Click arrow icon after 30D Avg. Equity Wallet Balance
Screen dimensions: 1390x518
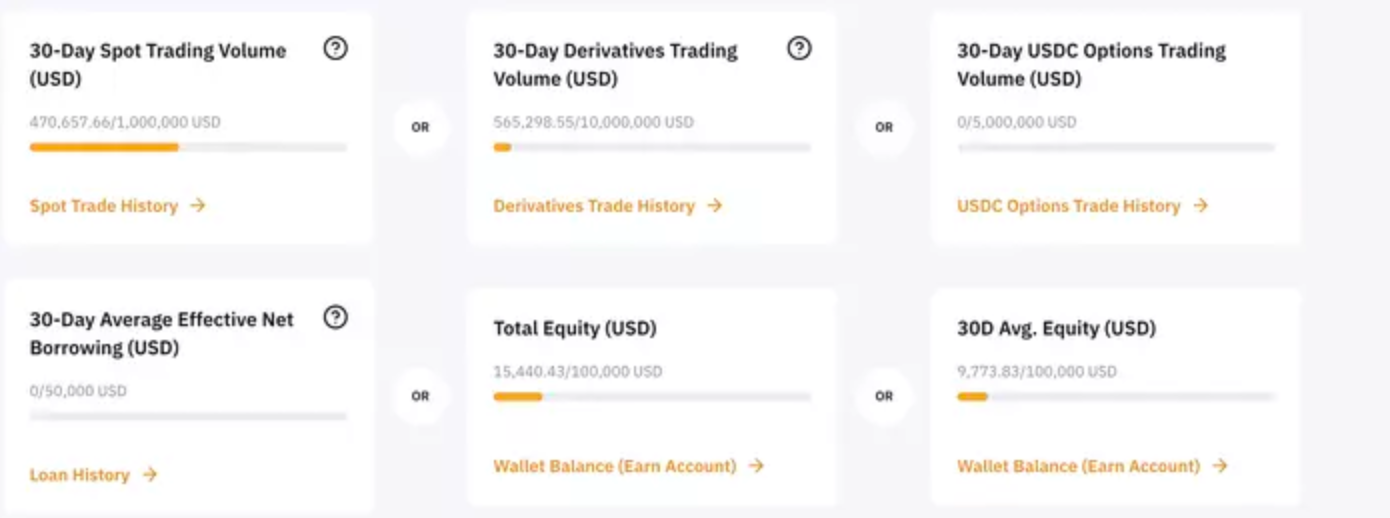pos(1220,465)
